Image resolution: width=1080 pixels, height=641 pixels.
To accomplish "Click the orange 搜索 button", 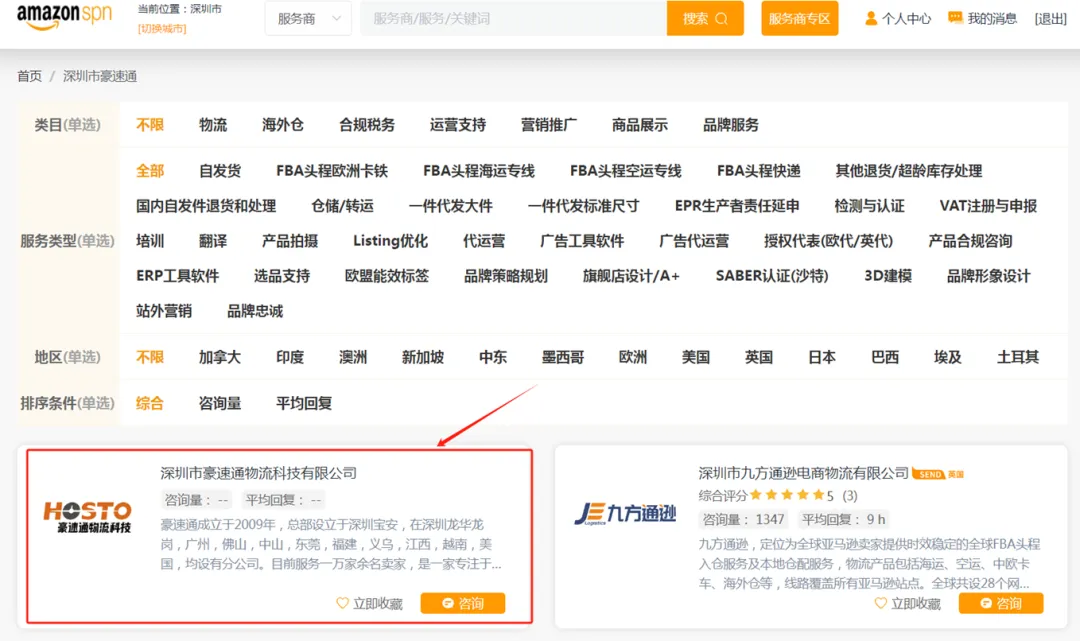I will (705, 19).
